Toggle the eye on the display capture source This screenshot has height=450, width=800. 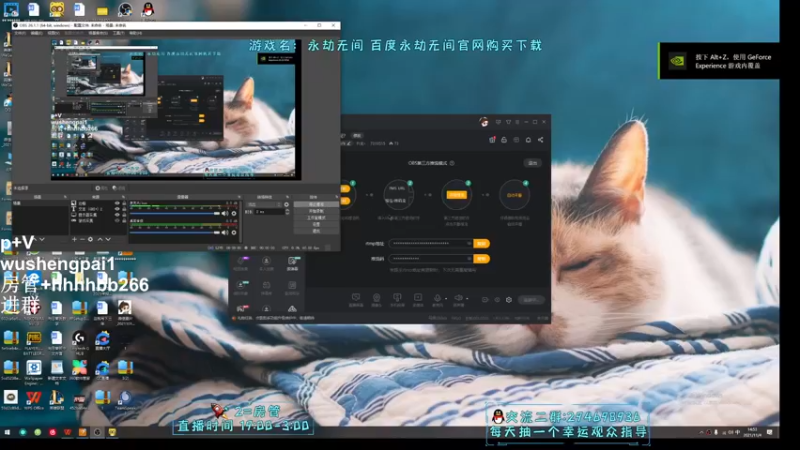(117, 215)
